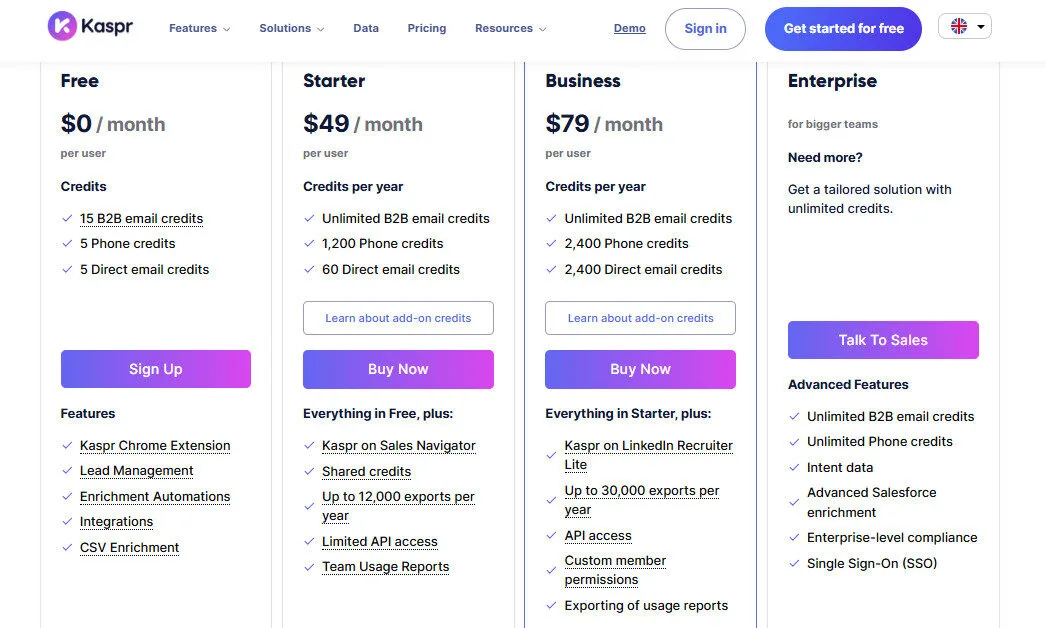Expand the Features navigation dropdown

tap(199, 29)
